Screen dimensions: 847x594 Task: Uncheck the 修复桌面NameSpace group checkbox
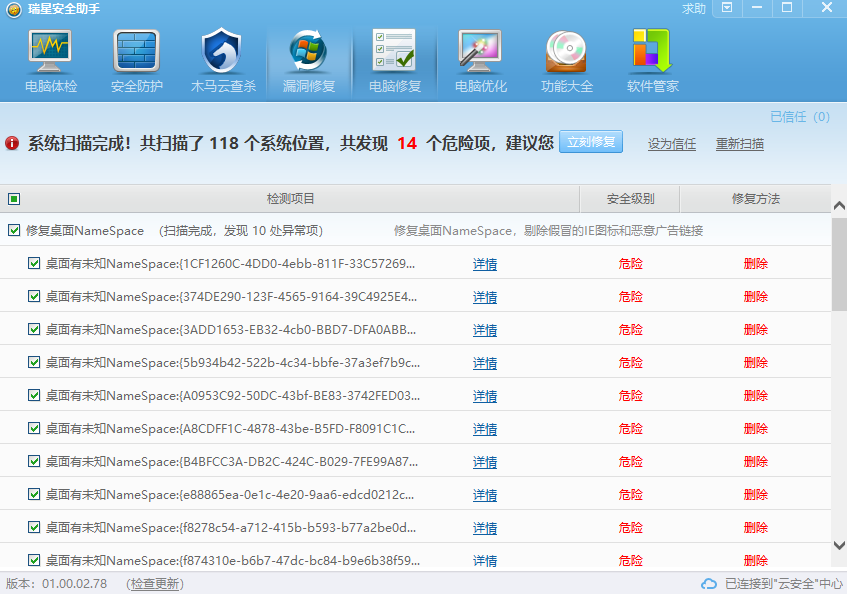(x=14, y=231)
